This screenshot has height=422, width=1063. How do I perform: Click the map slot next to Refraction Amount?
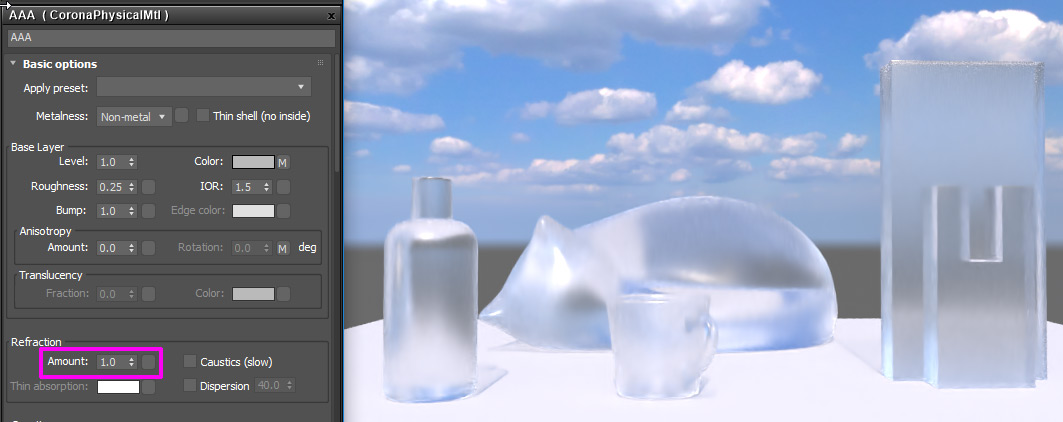(148, 362)
